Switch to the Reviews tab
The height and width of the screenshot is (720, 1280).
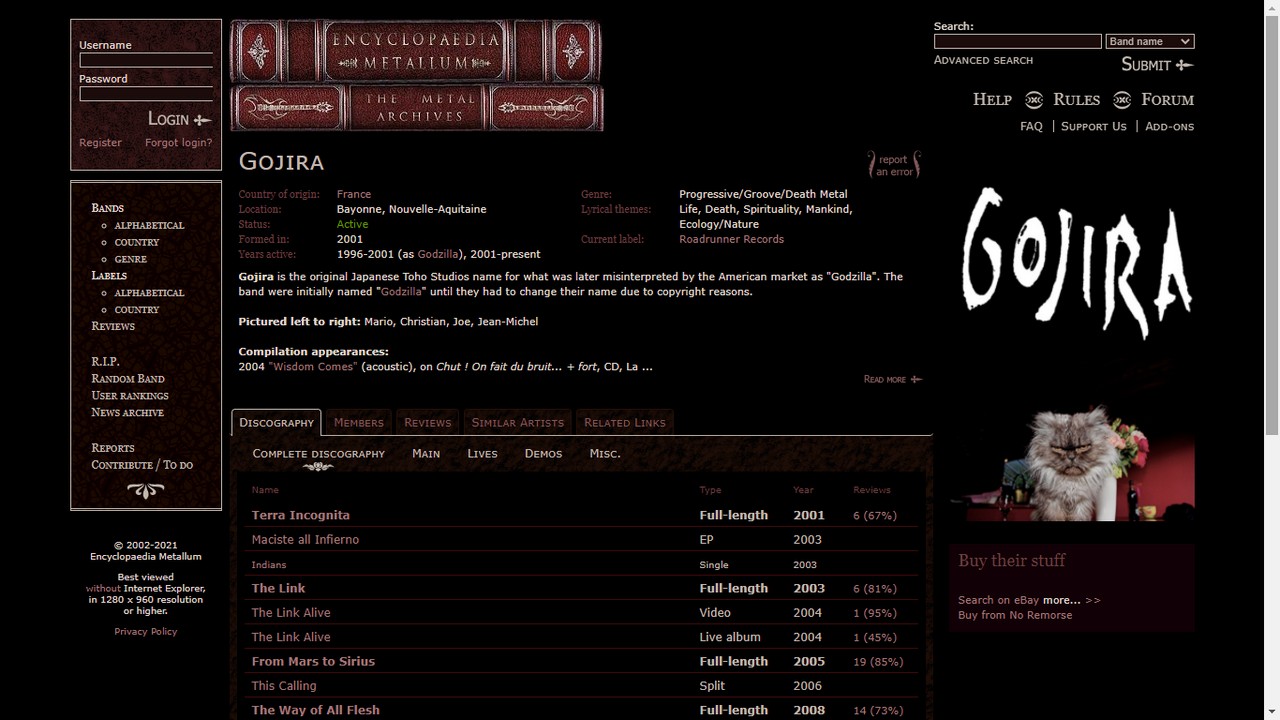427,423
